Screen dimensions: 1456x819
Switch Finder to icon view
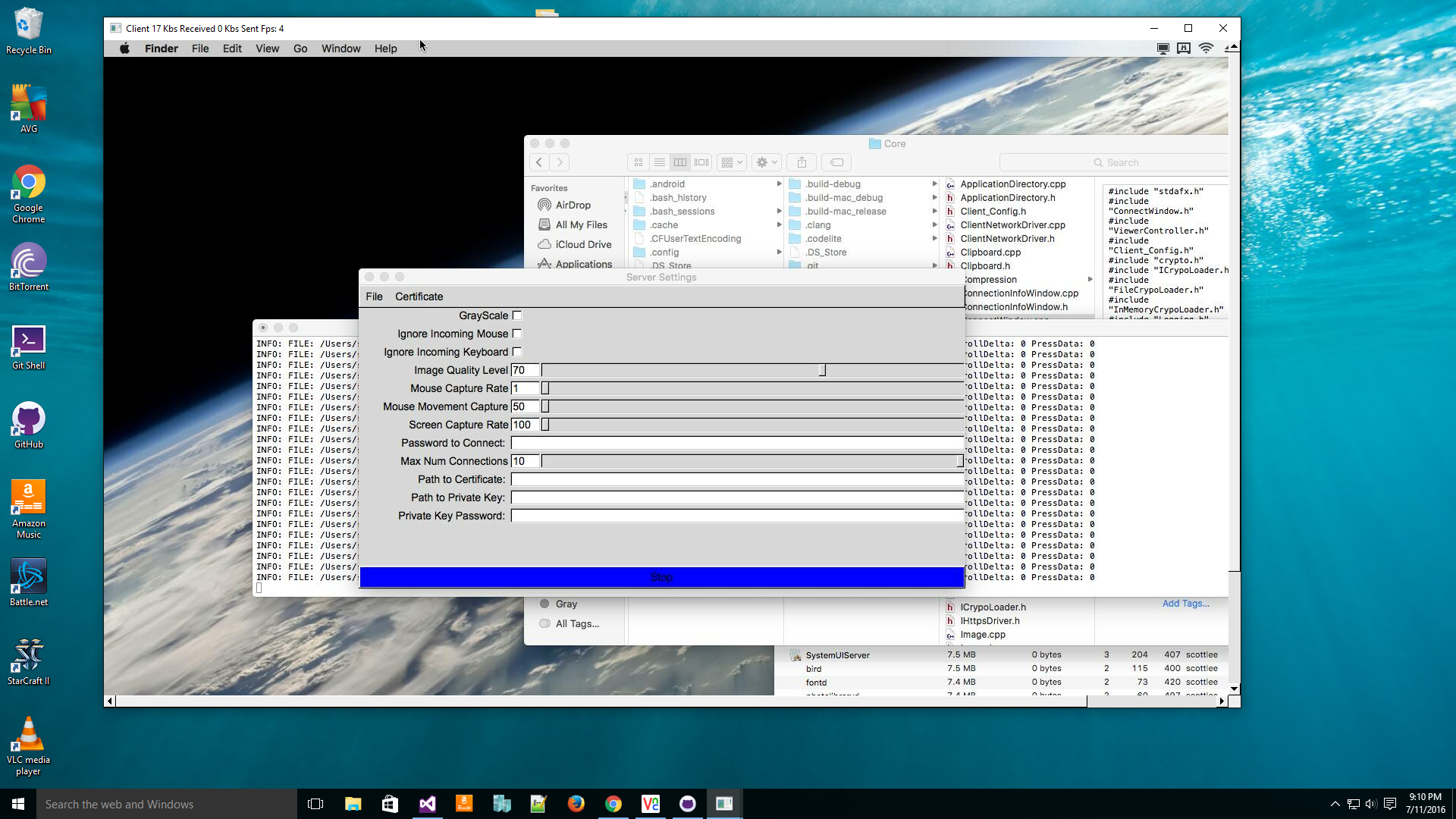click(x=639, y=162)
